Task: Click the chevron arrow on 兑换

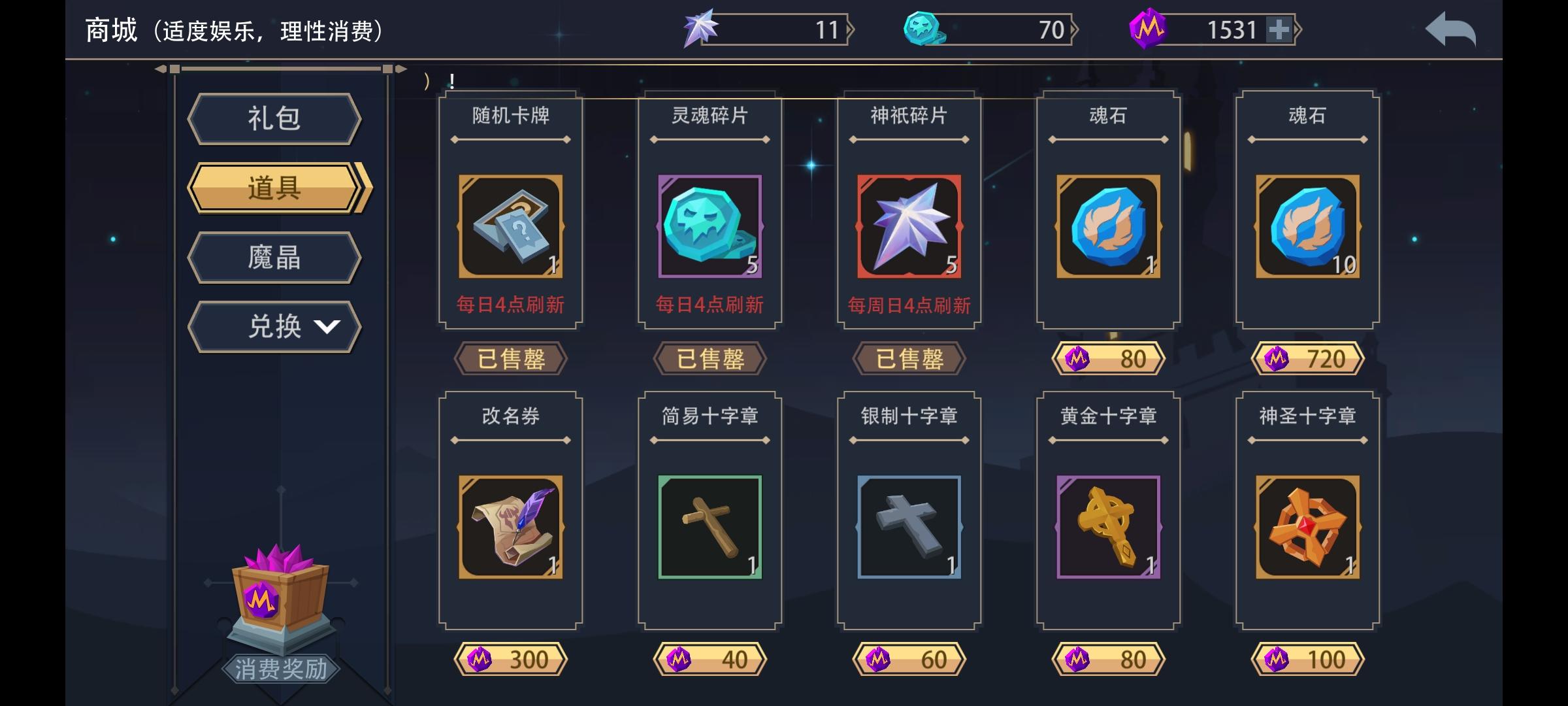Action: pyautogui.click(x=327, y=326)
